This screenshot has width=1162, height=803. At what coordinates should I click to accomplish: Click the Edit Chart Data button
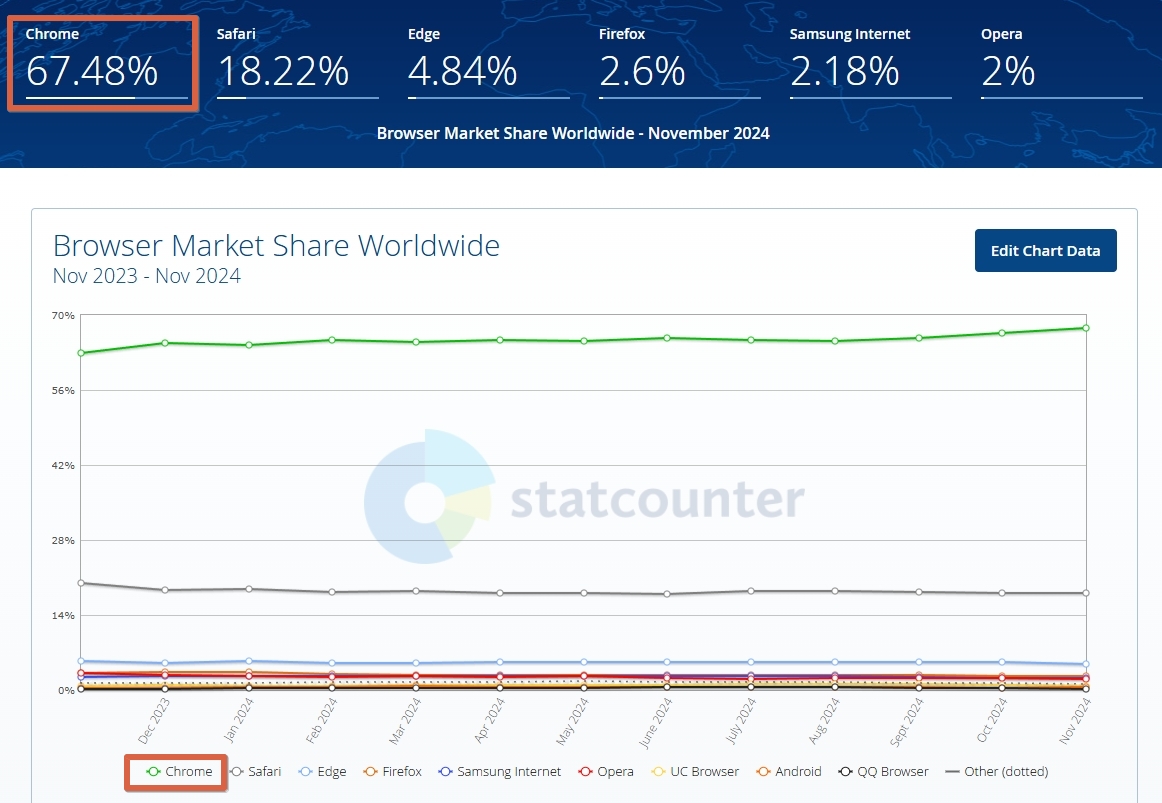(x=1045, y=250)
